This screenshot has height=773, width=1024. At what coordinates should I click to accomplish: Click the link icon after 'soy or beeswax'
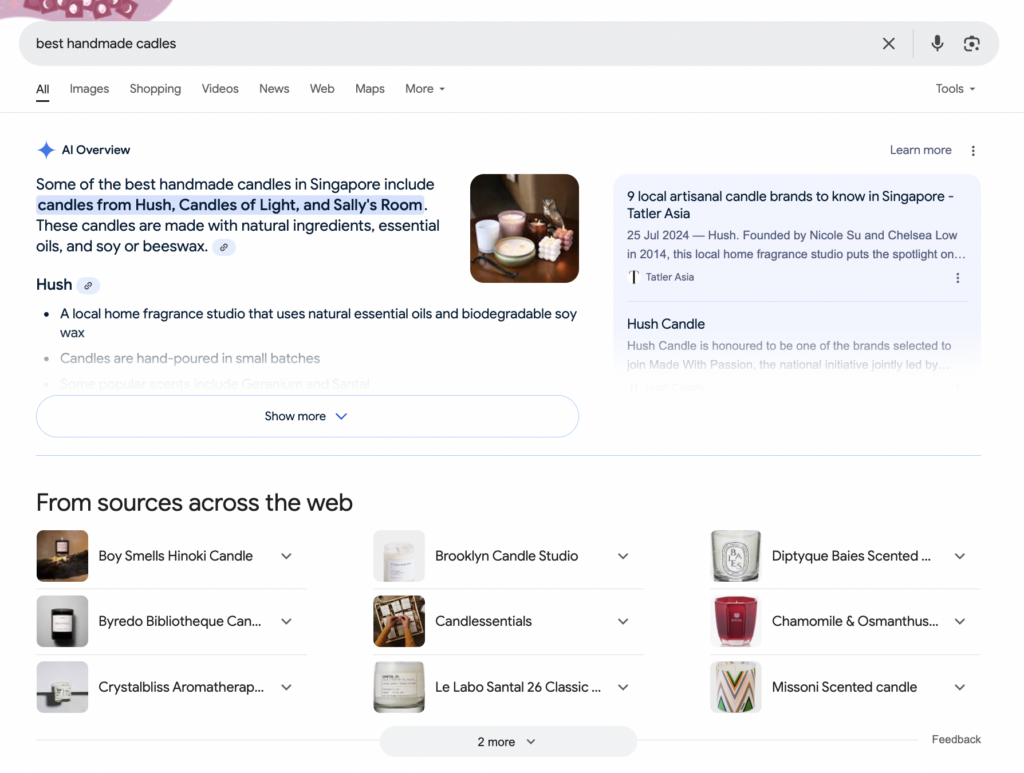tap(224, 247)
